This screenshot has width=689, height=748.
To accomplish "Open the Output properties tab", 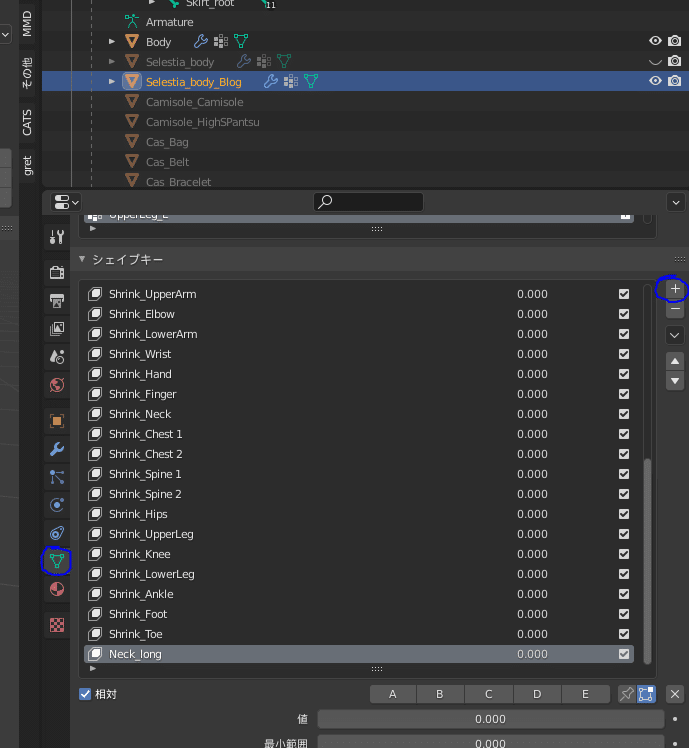I will pyautogui.click(x=57, y=301).
